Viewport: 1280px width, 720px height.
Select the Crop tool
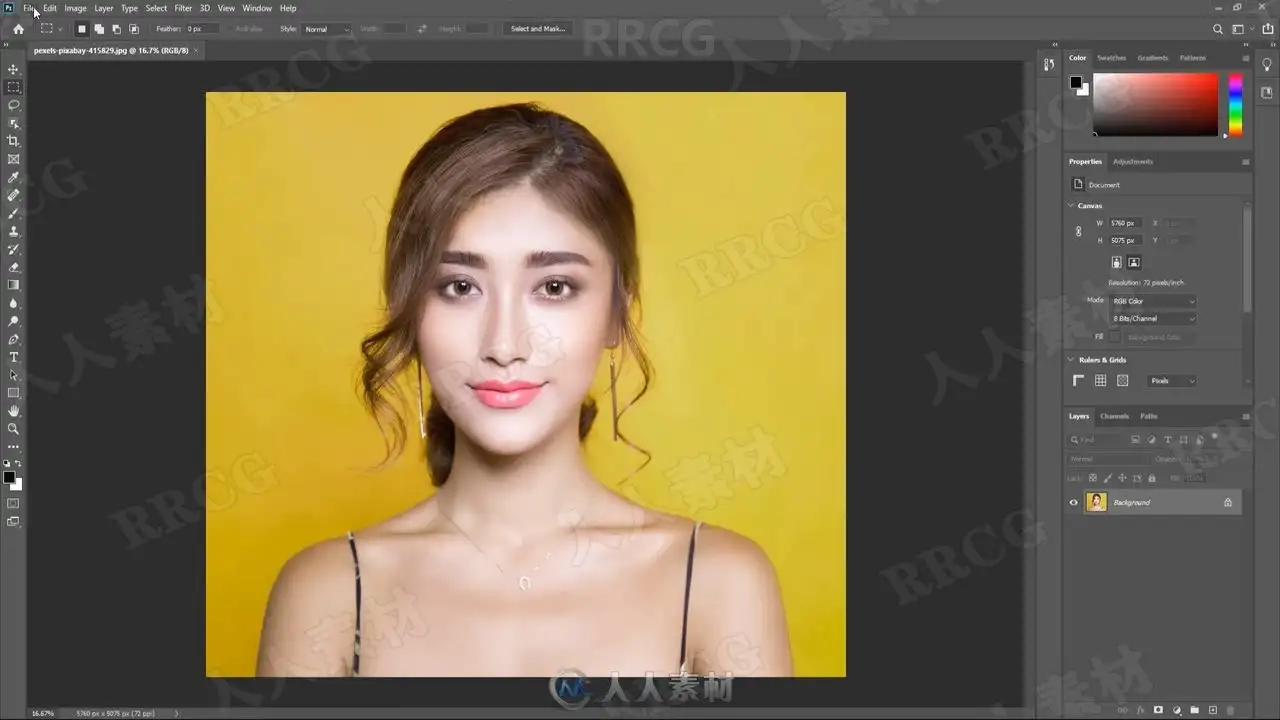14,141
